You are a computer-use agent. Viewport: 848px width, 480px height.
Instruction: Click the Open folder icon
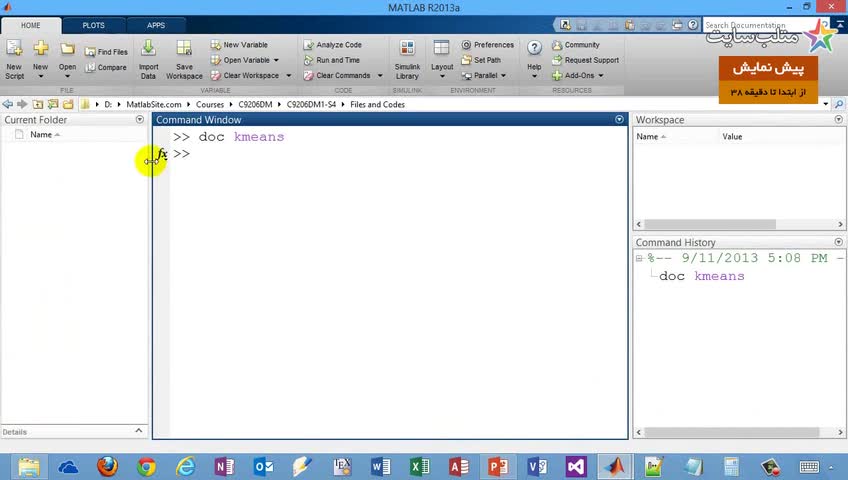[68, 50]
